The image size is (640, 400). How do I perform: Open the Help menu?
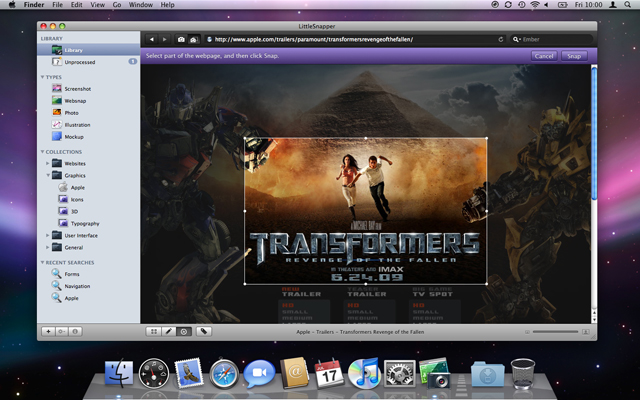coord(167,5)
